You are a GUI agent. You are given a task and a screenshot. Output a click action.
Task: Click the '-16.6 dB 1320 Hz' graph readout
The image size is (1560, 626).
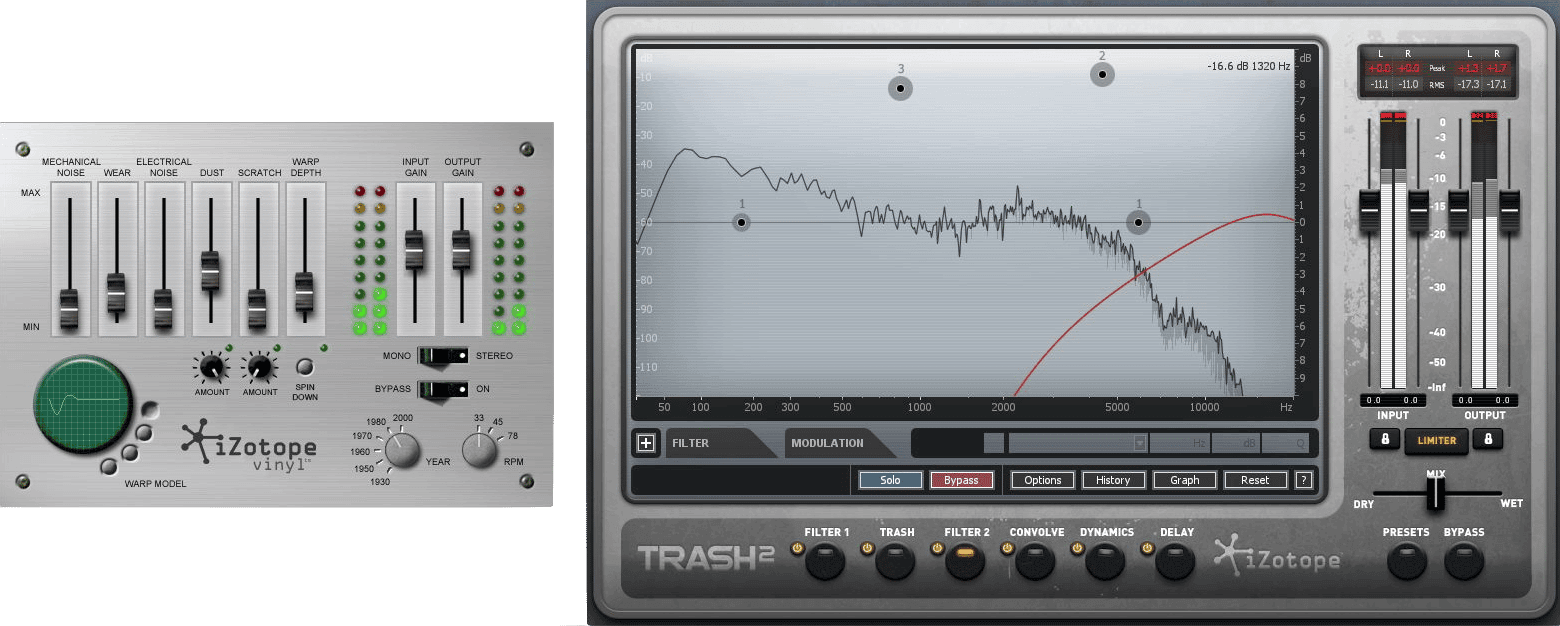pos(1248,66)
